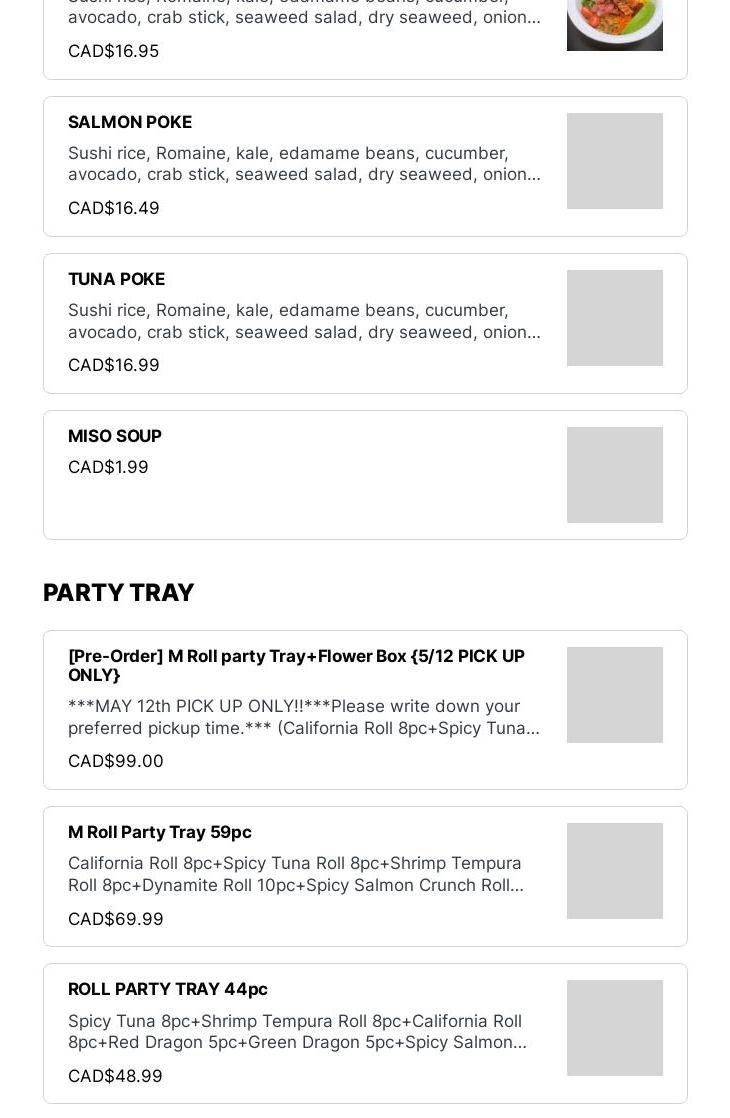Choose the M Roll Party Tray 59pc title

tap(160, 832)
